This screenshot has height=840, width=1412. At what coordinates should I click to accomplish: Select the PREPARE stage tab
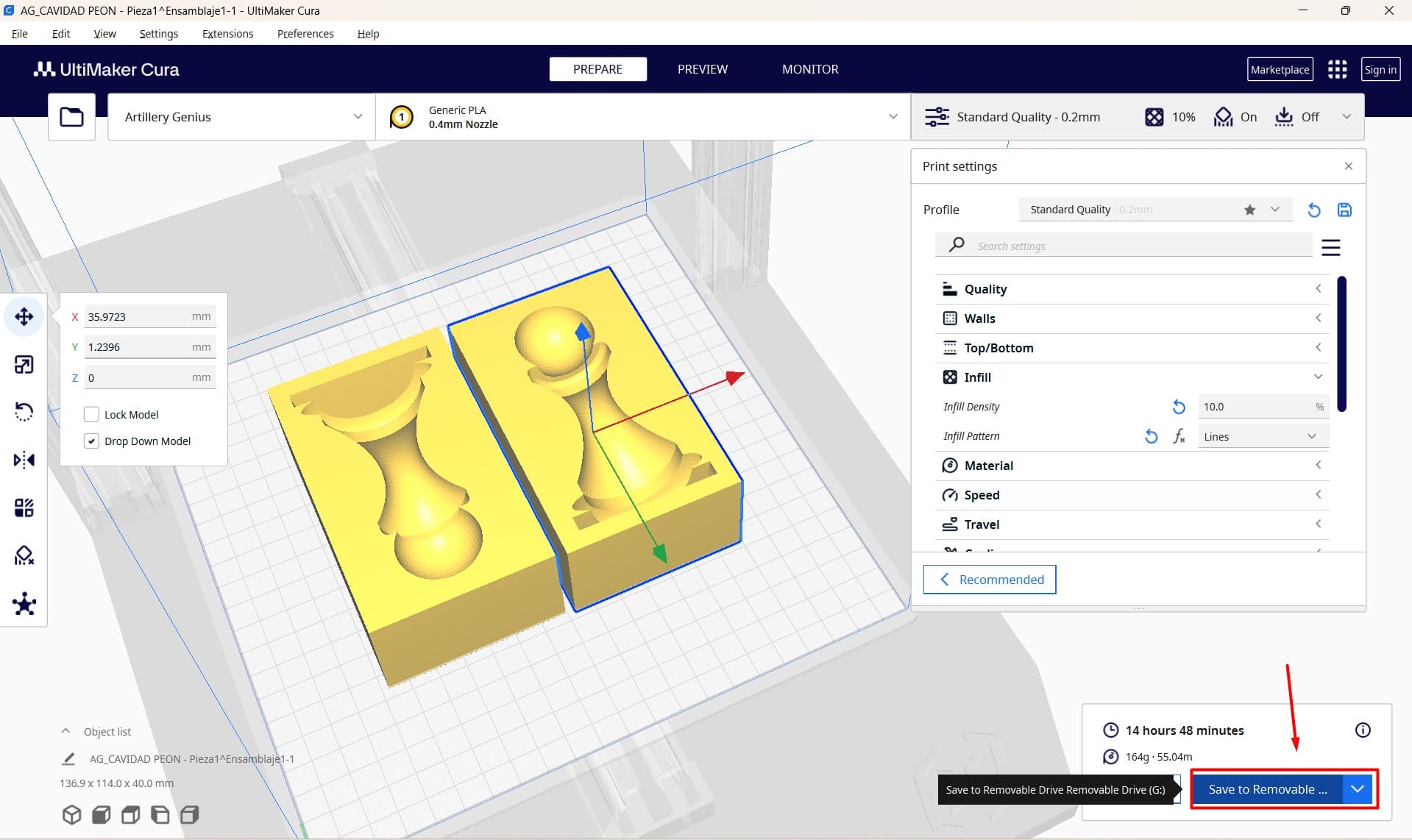coord(597,69)
